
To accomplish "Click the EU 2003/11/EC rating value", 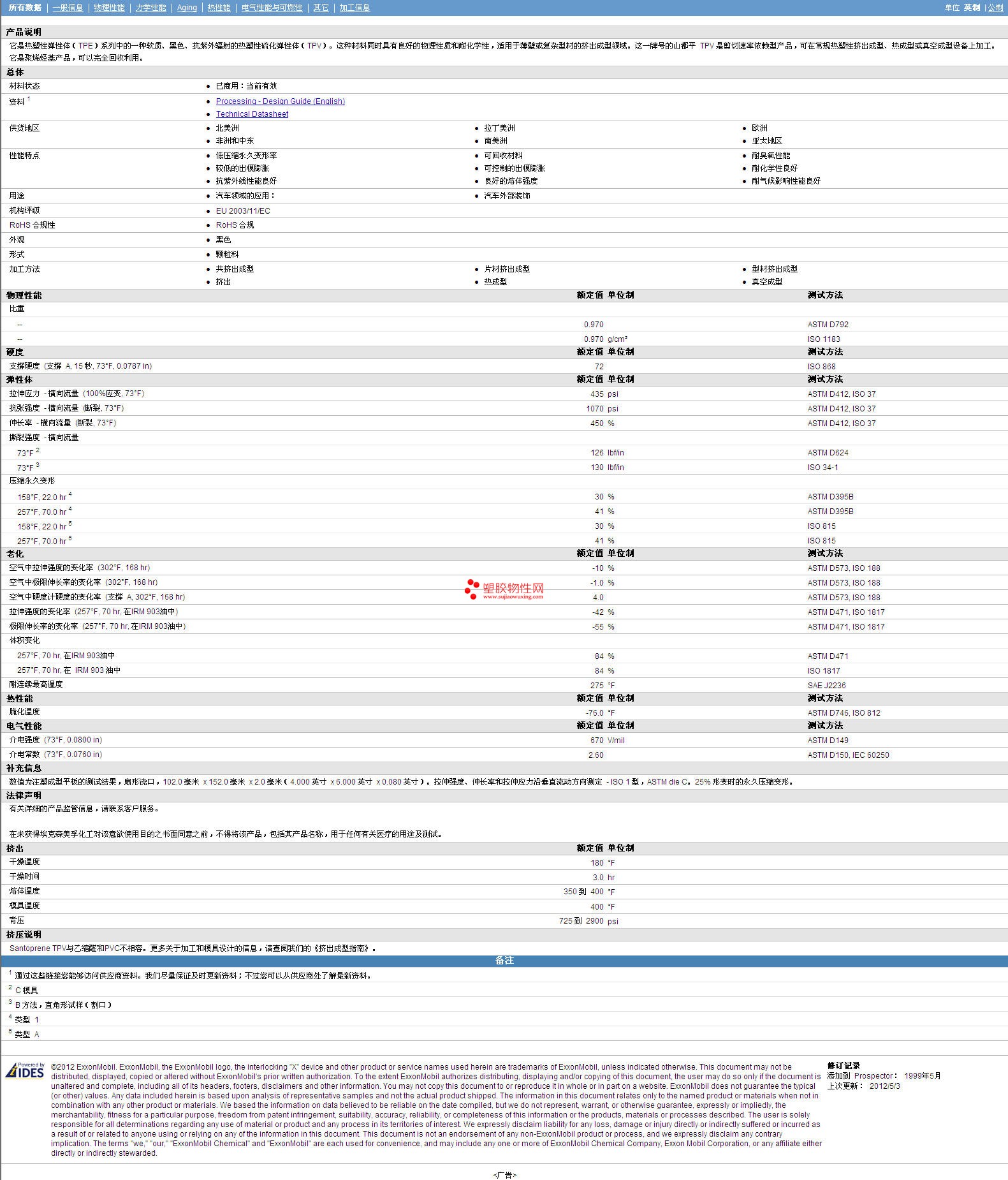I will coord(243,211).
